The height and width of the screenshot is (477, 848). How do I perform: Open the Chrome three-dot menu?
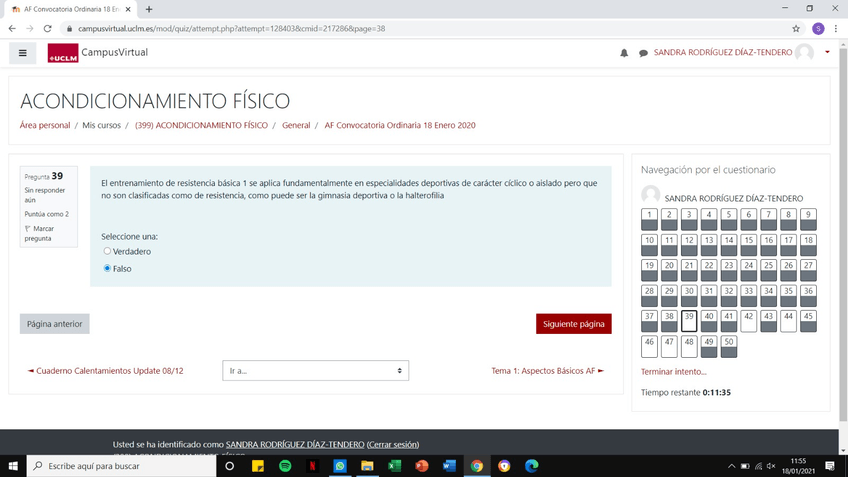pyautogui.click(x=836, y=29)
